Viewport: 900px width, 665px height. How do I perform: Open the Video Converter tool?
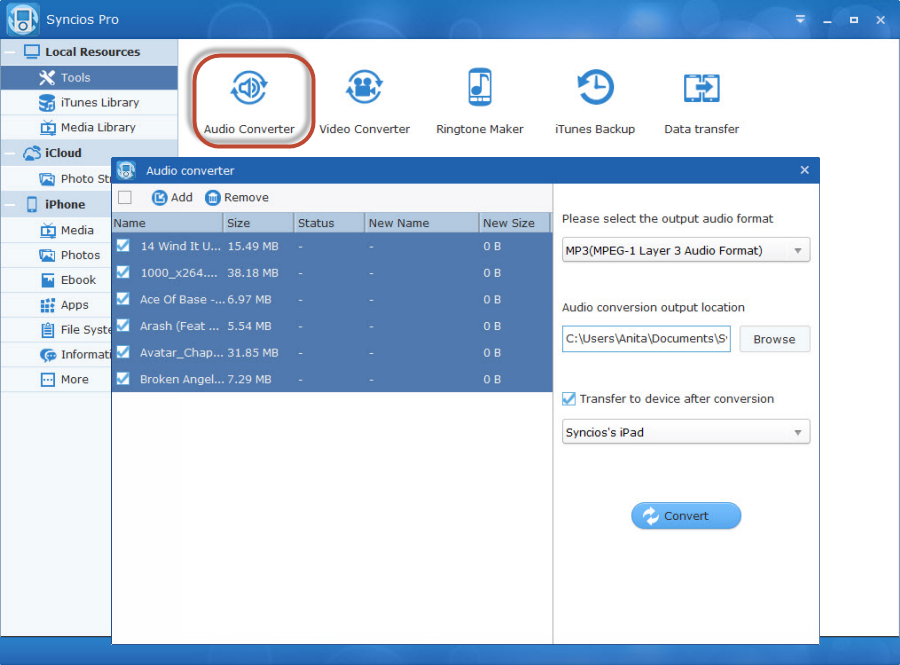[364, 102]
